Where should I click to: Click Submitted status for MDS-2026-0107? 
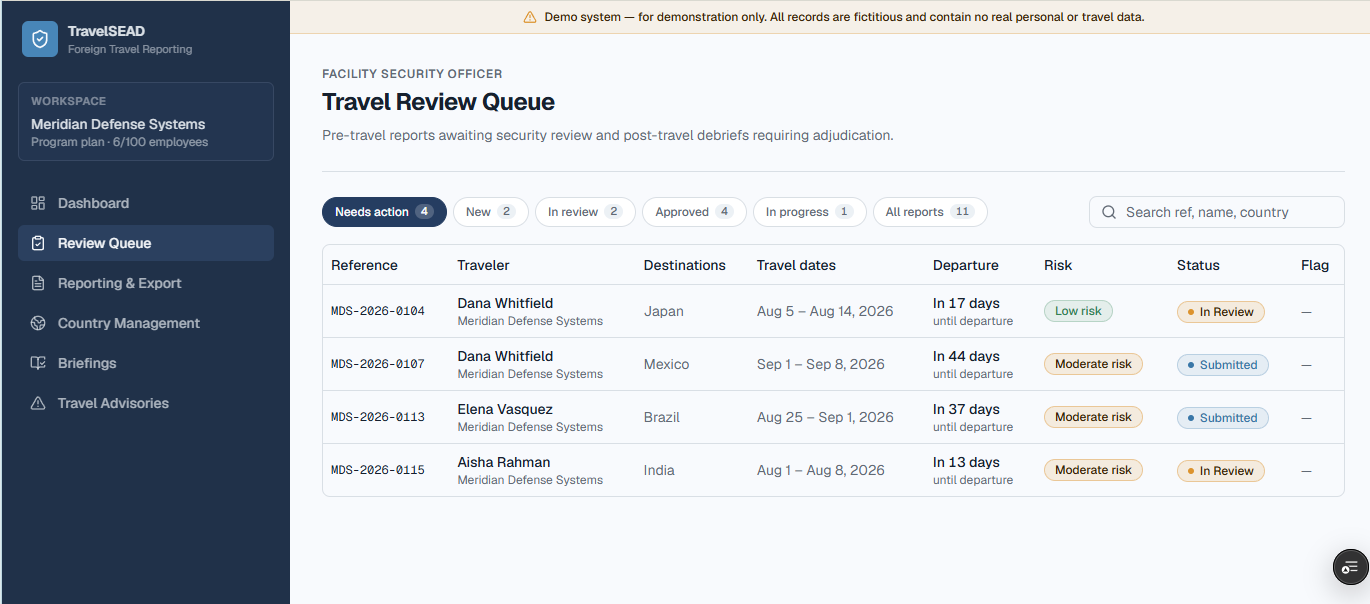tap(1223, 365)
